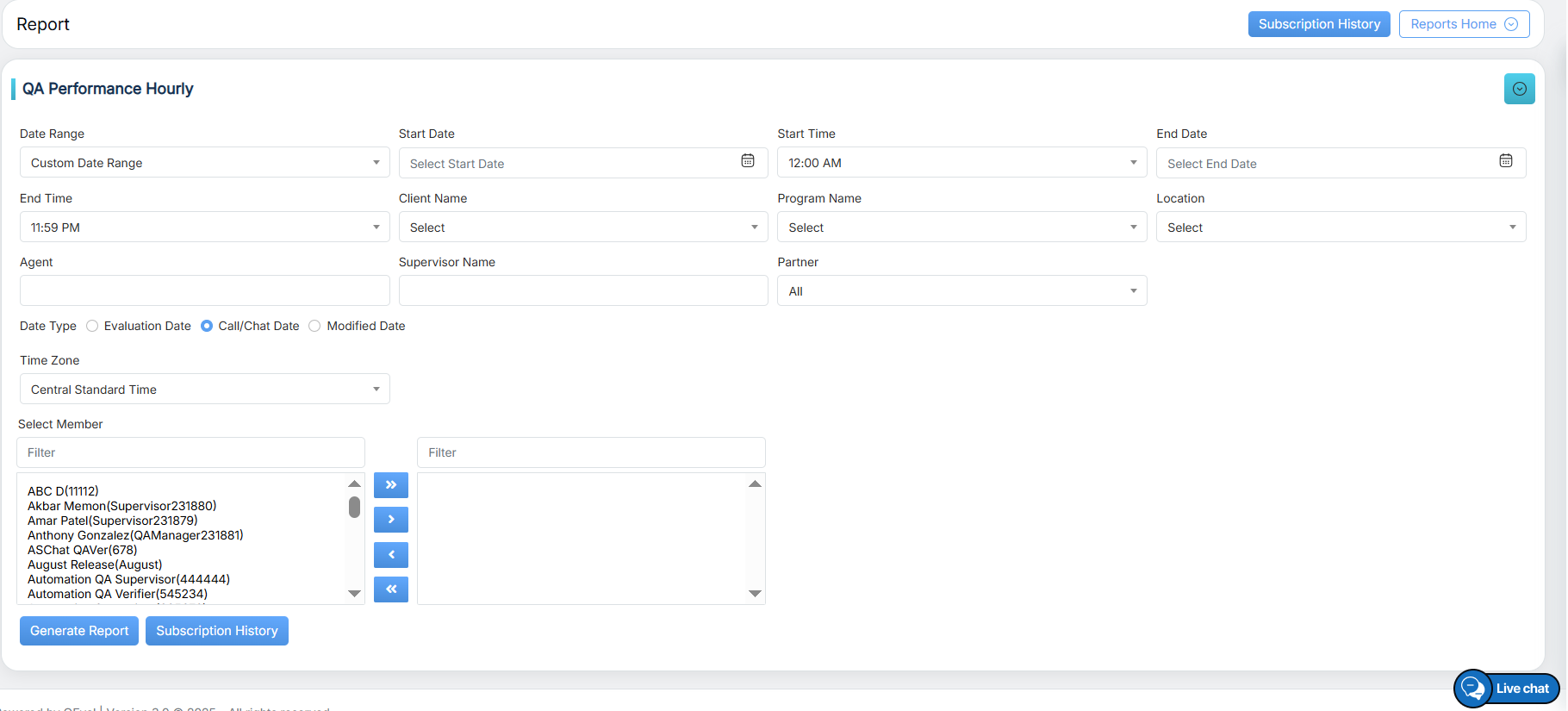1568x711 pixels.
Task: Open the Time Zone dropdown
Action: pyautogui.click(x=204, y=390)
